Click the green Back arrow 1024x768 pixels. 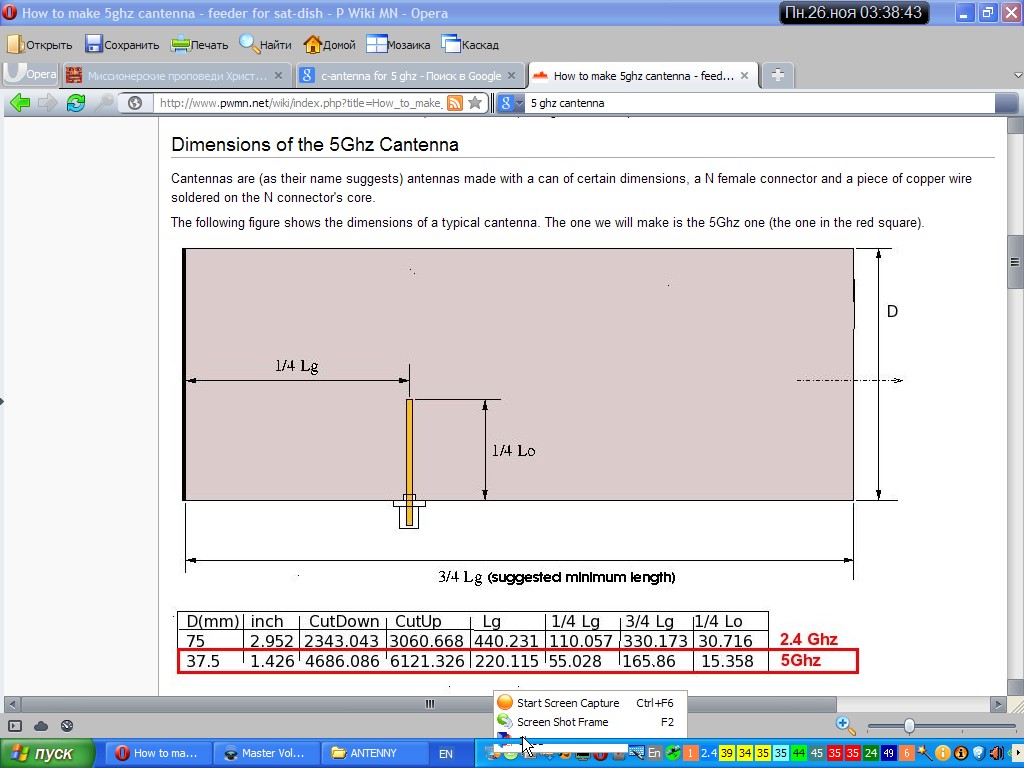coord(19,102)
